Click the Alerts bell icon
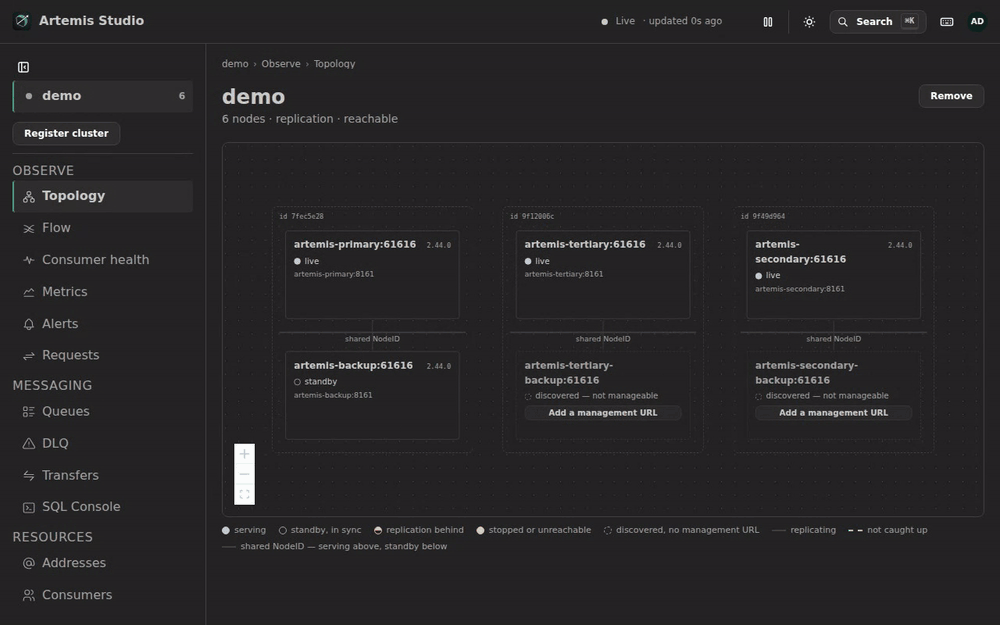Viewport: 1000px width, 625px height. [x=29, y=324]
